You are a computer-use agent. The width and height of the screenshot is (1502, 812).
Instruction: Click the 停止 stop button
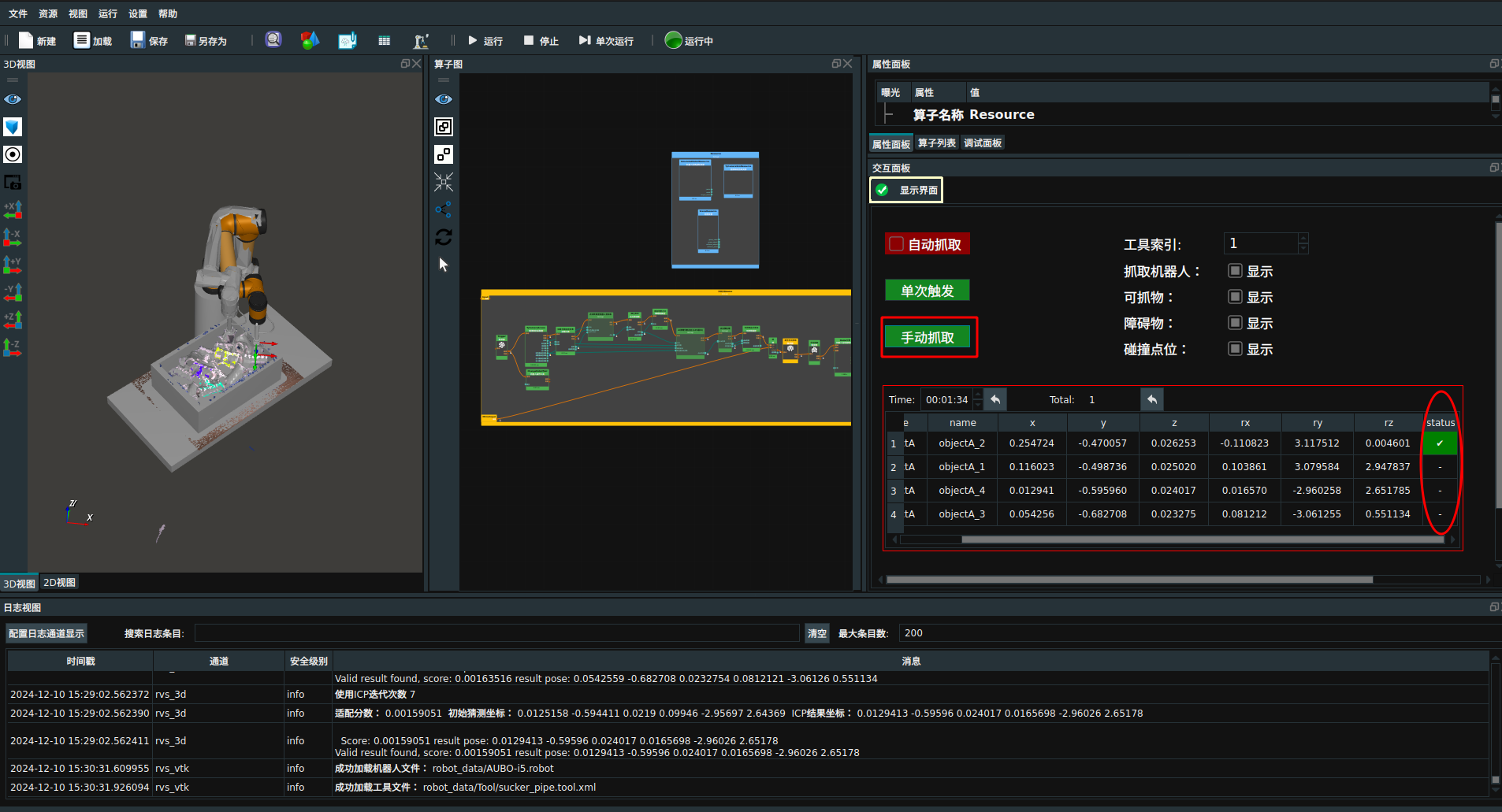tap(541, 41)
